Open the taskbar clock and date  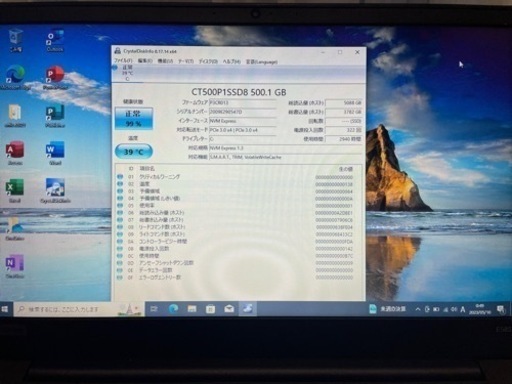click(480, 309)
